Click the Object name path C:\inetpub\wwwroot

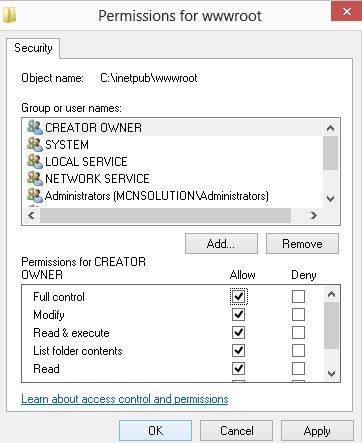click(149, 78)
